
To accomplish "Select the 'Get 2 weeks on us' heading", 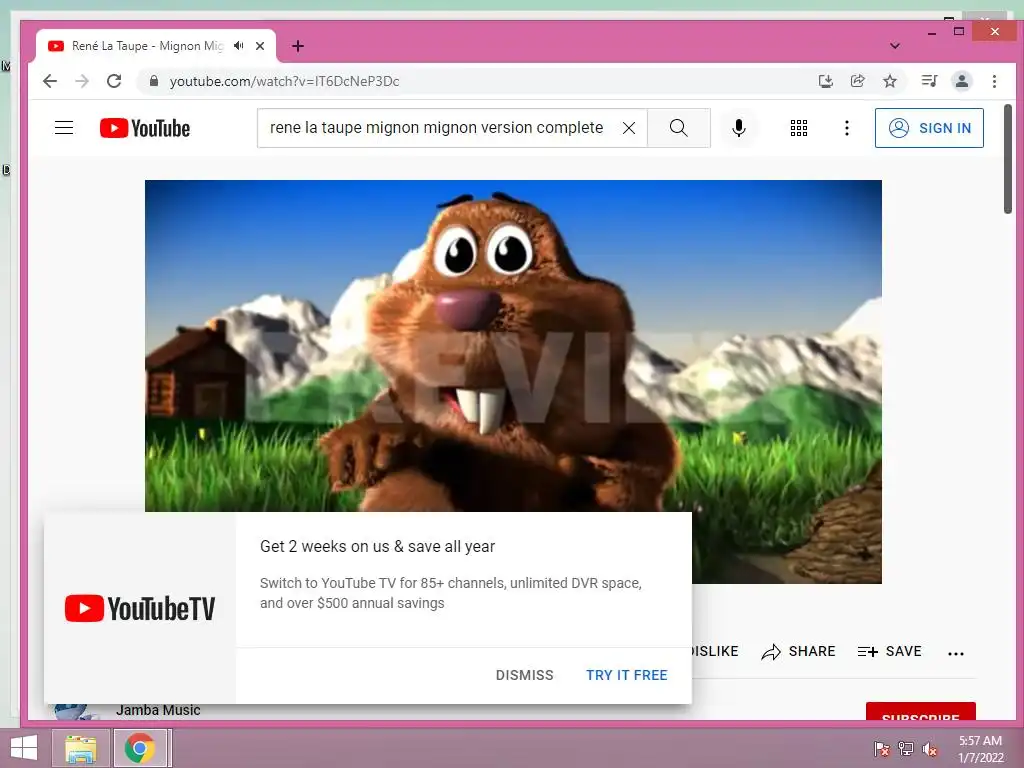I will 377,547.
